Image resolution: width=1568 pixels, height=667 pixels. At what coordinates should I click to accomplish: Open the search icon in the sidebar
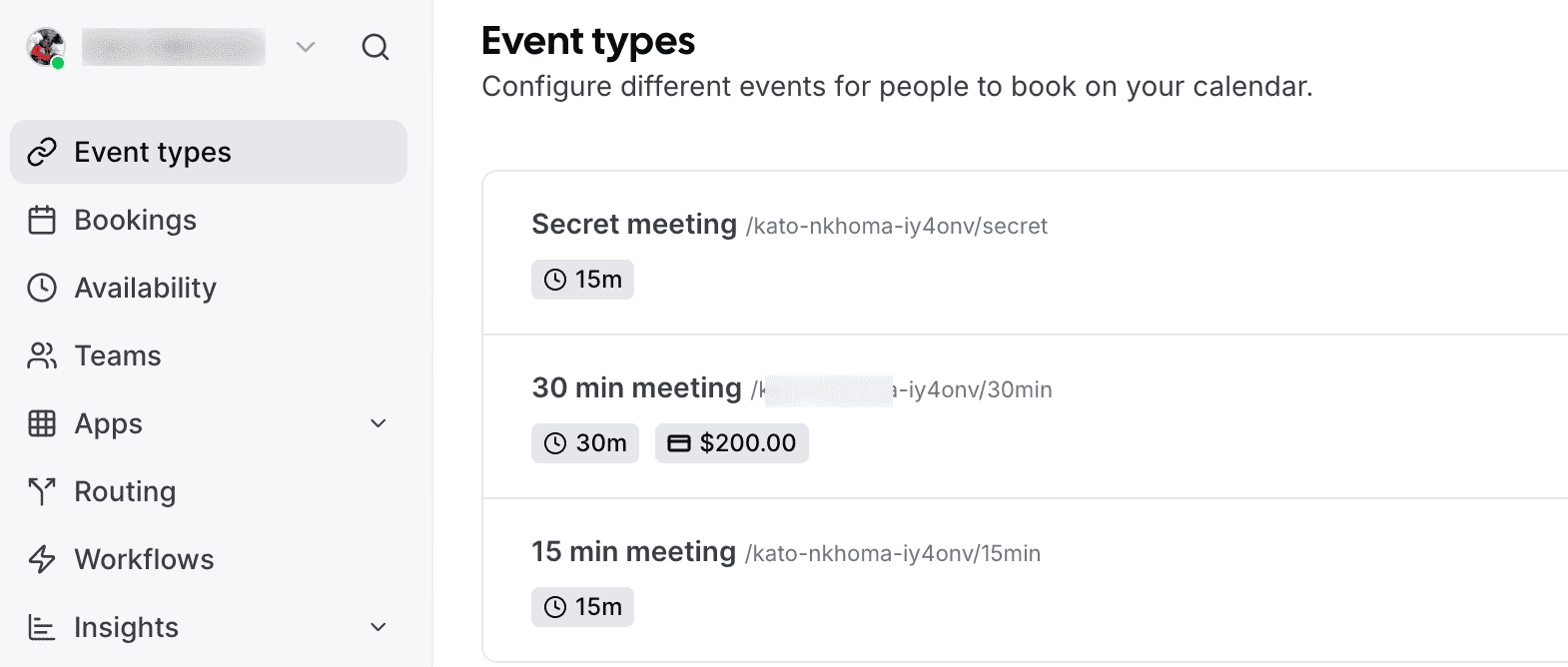(x=376, y=47)
